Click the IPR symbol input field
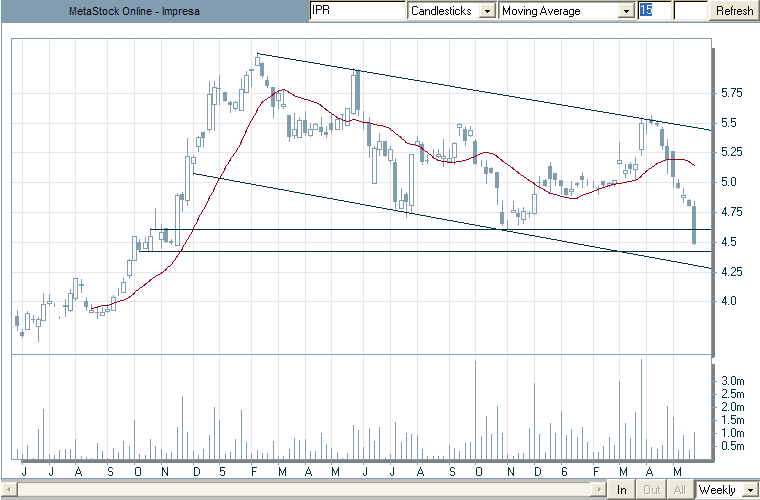The height and width of the screenshot is (500, 760). (x=357, y=11)
